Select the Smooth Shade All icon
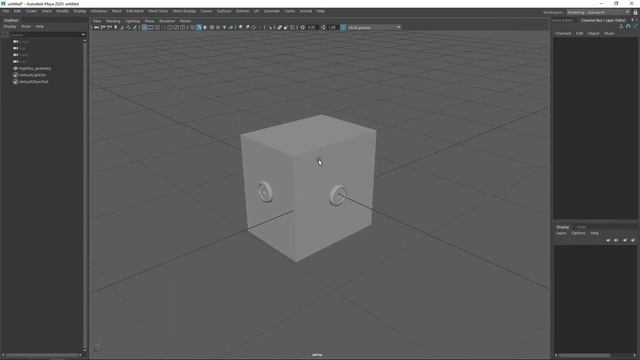 pos(199,28)
